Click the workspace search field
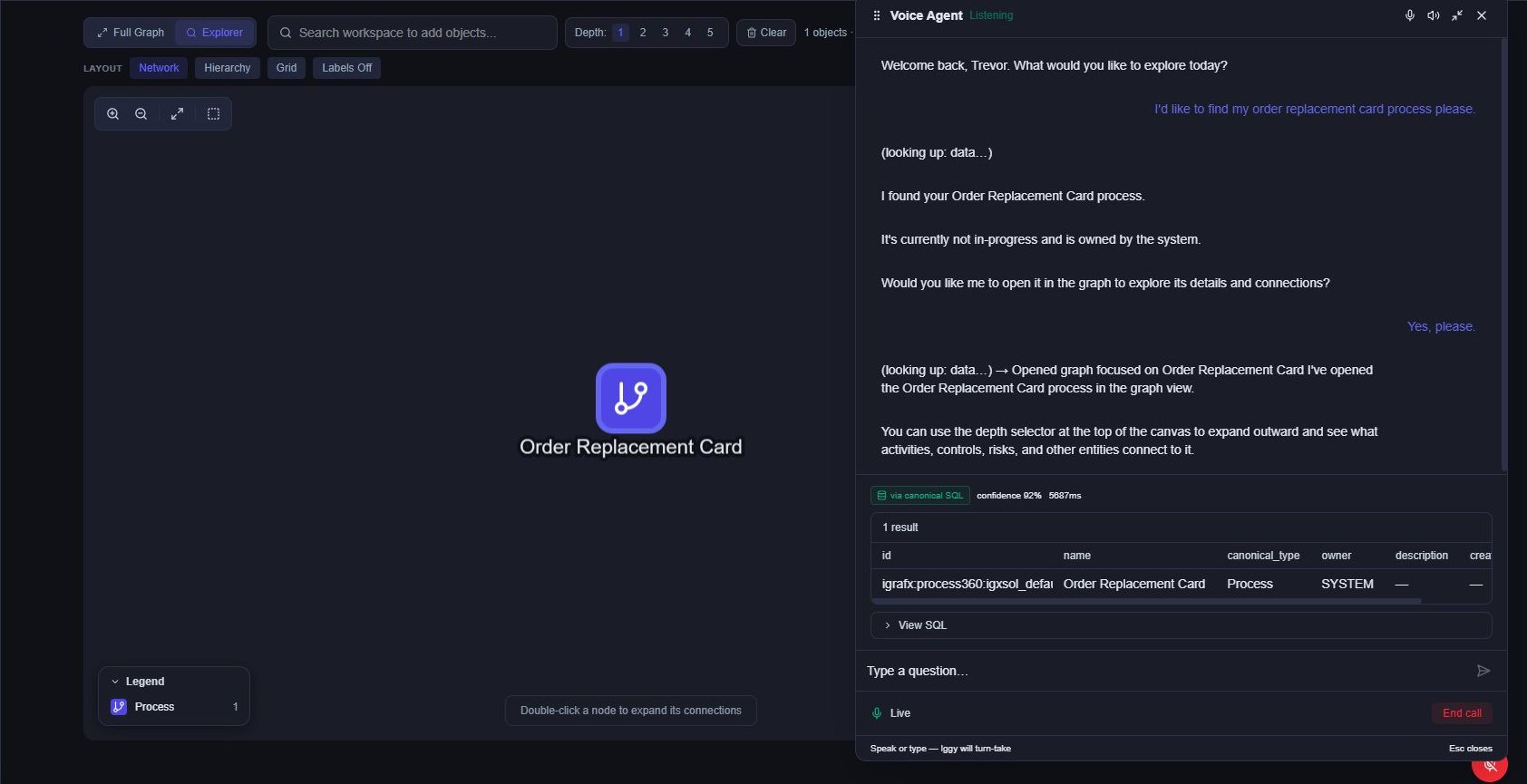 click(x=413, y=33)
